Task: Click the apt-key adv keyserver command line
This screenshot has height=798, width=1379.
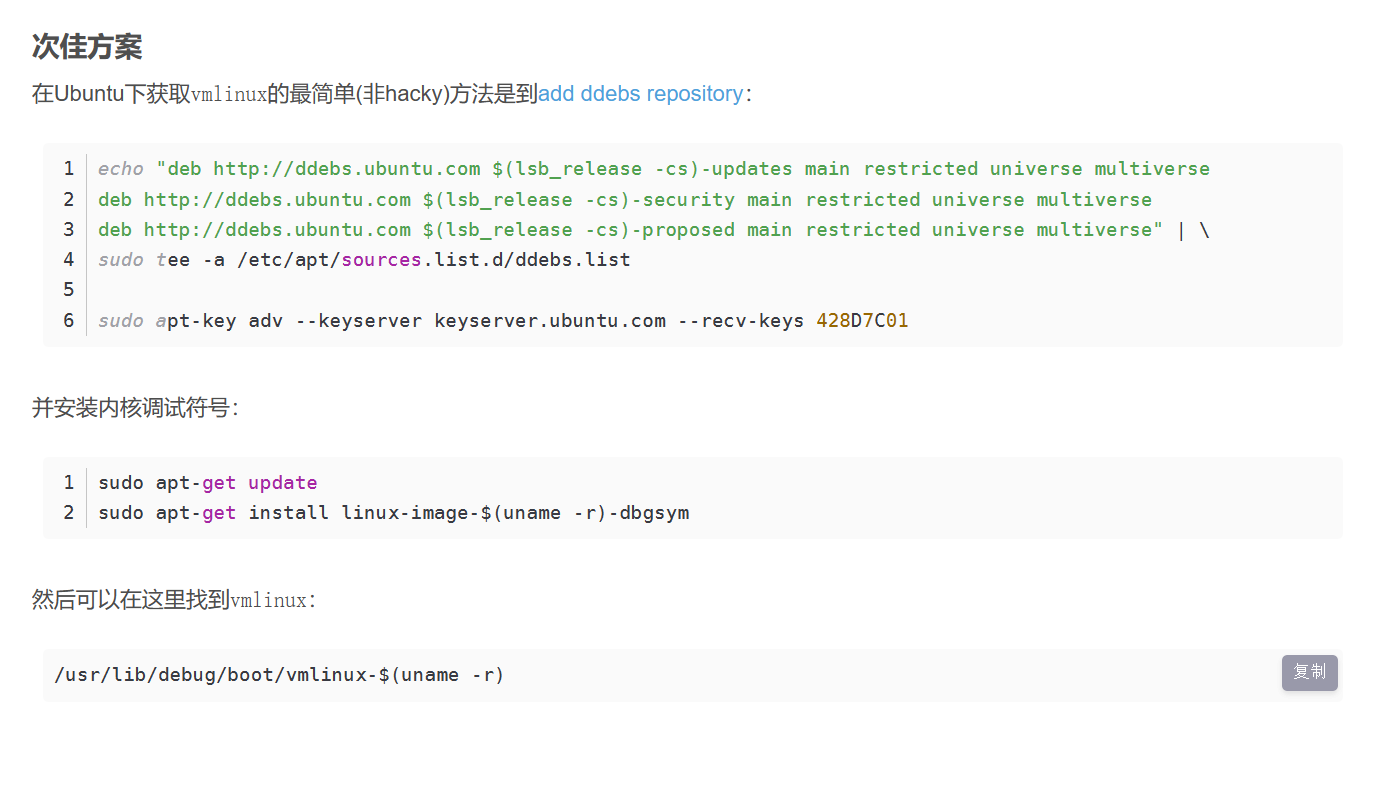Action: coord(503,321)
